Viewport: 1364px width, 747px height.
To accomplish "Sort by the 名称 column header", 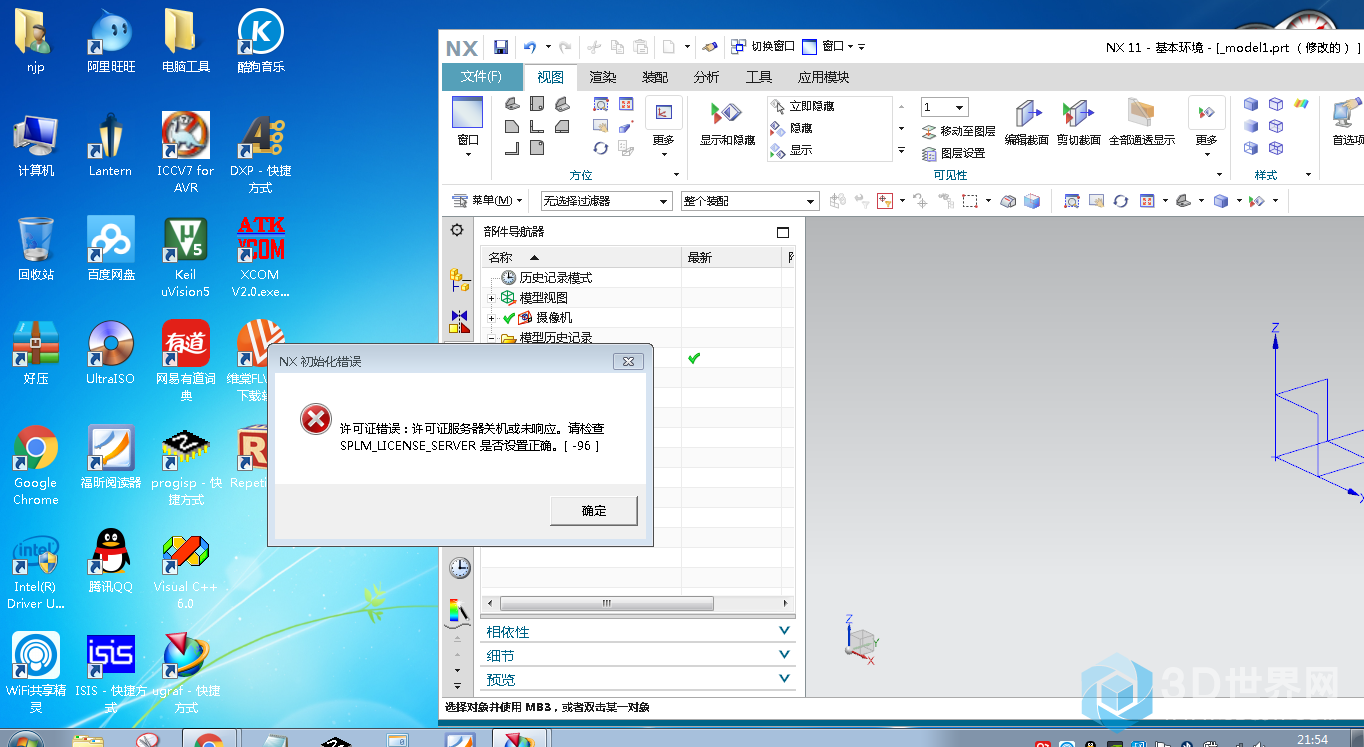I will click(581, 258).
